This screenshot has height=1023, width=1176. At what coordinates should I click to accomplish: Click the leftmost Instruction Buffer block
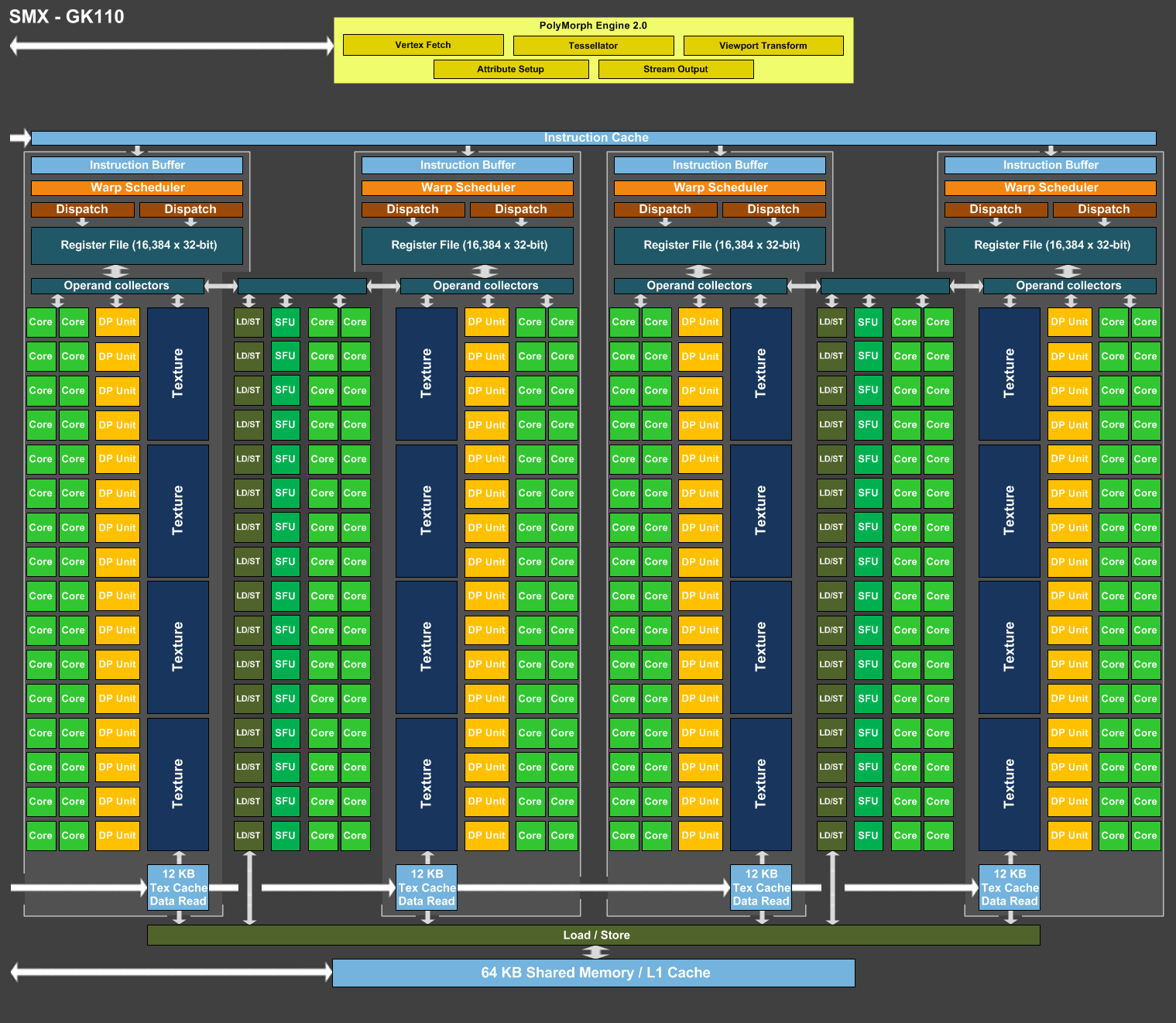click(137, 165)
